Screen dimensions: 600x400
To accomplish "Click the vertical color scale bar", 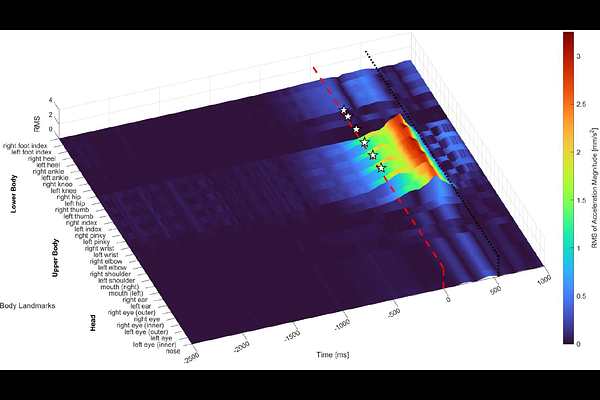I will [568, 188].
